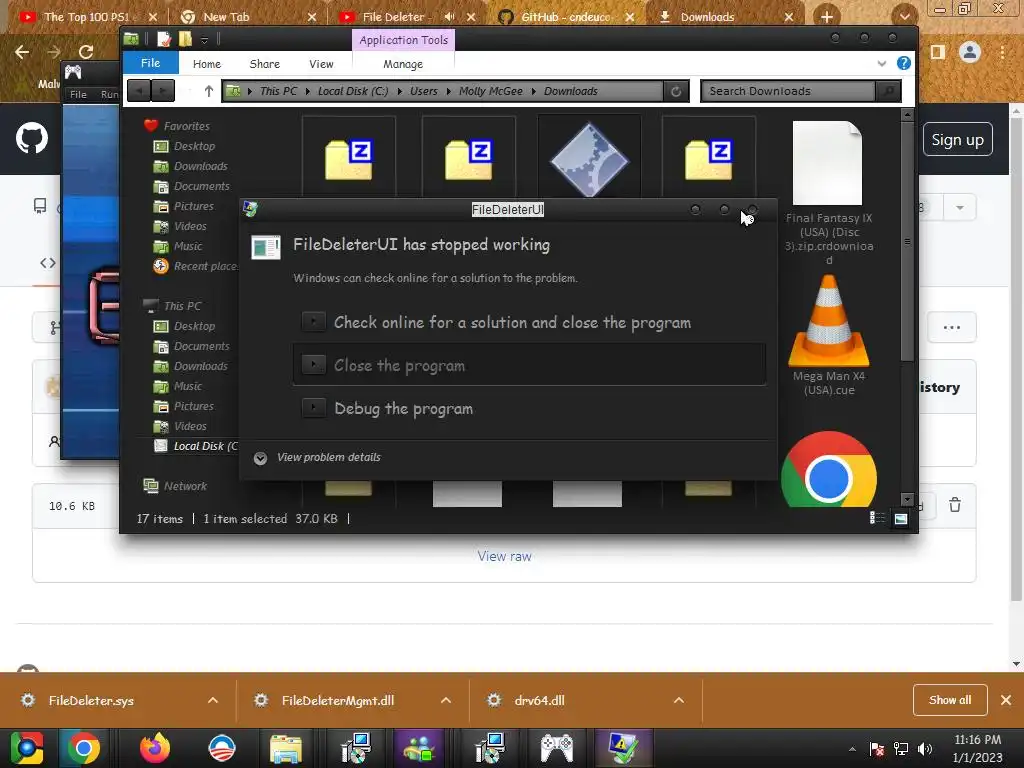Click GitHub Sign up button
Image resolution: width=1024 pixels, height=768 pixels.
957,139
